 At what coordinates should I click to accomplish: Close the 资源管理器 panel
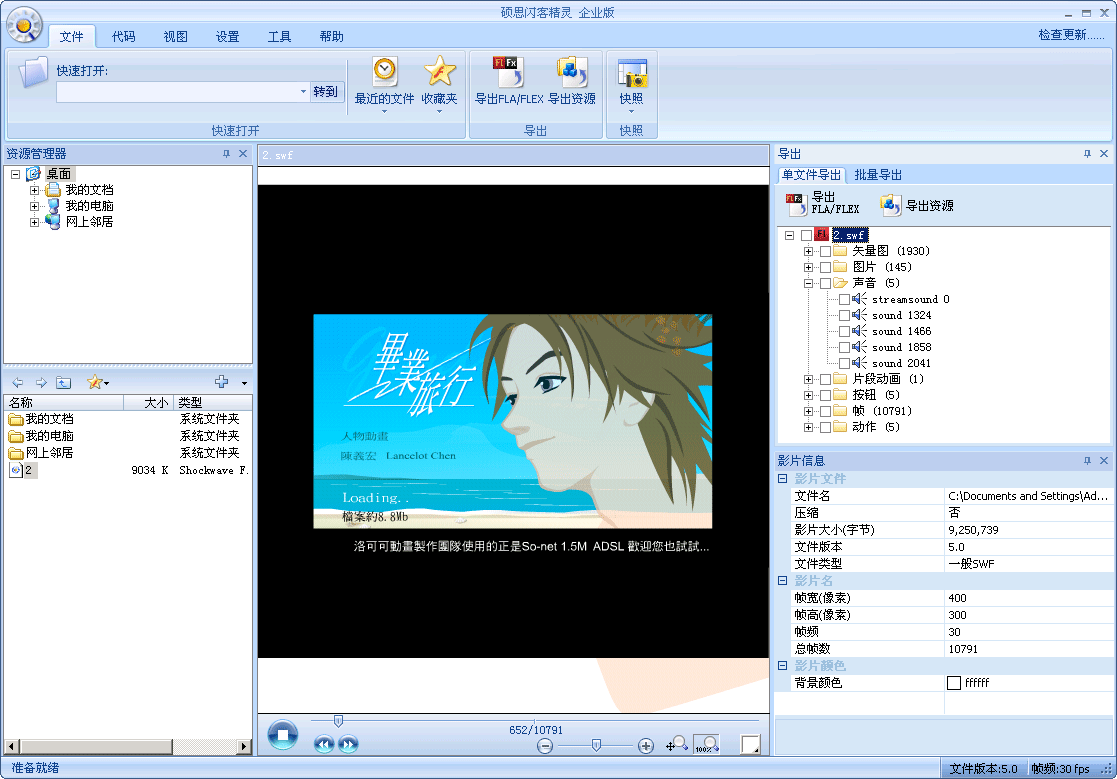[243, 154]
